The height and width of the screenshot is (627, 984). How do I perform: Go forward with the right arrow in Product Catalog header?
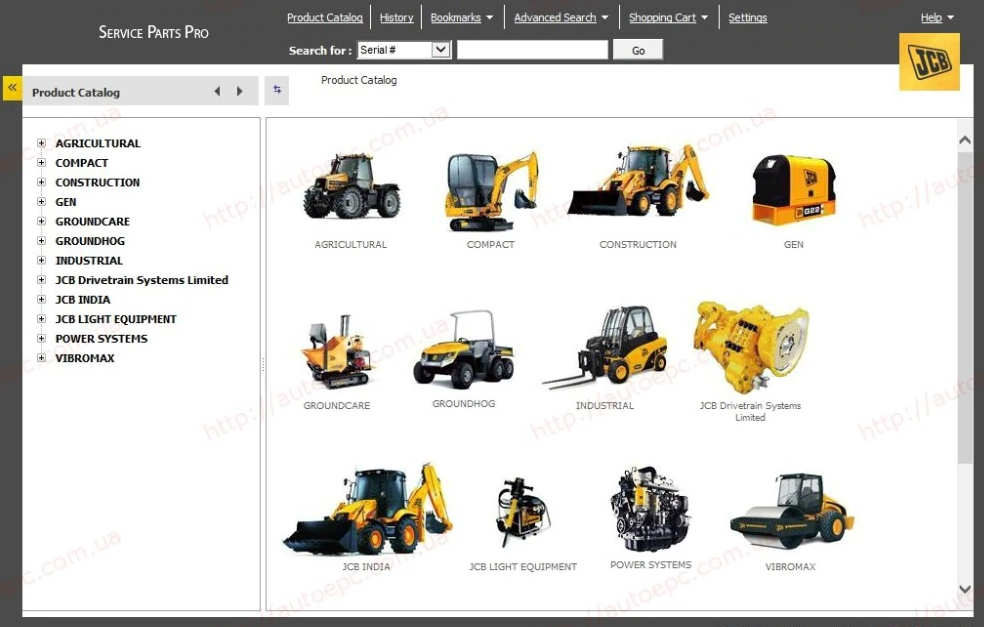[x=239, y=92]
